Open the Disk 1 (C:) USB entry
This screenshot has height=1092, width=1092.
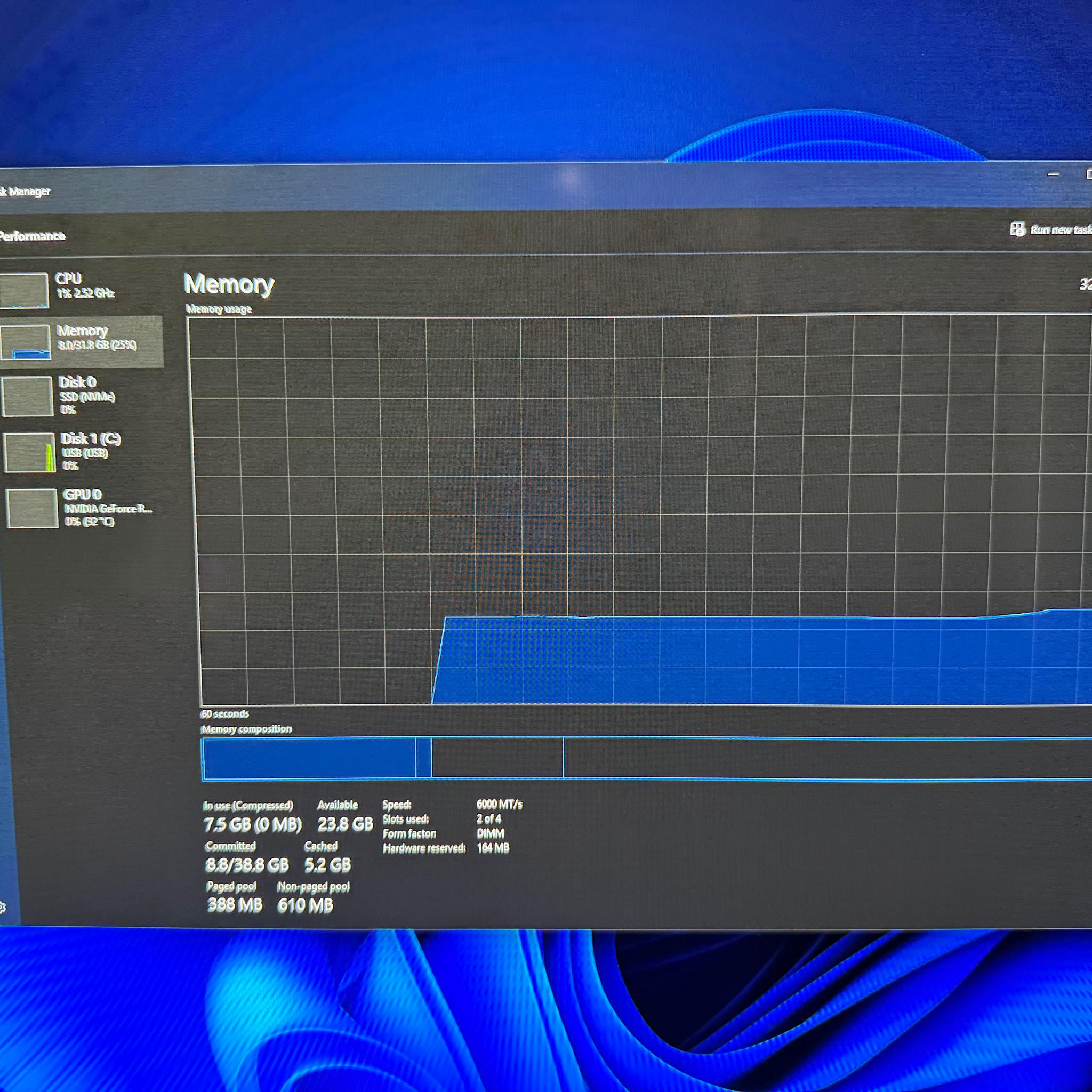(83, 452)
